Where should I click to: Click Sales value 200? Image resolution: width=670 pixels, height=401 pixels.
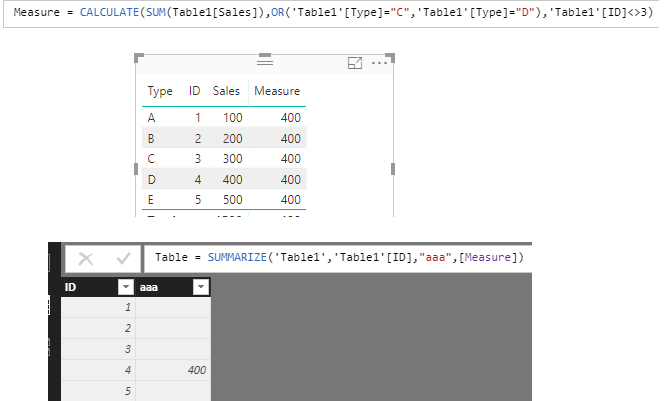point(232,139)
